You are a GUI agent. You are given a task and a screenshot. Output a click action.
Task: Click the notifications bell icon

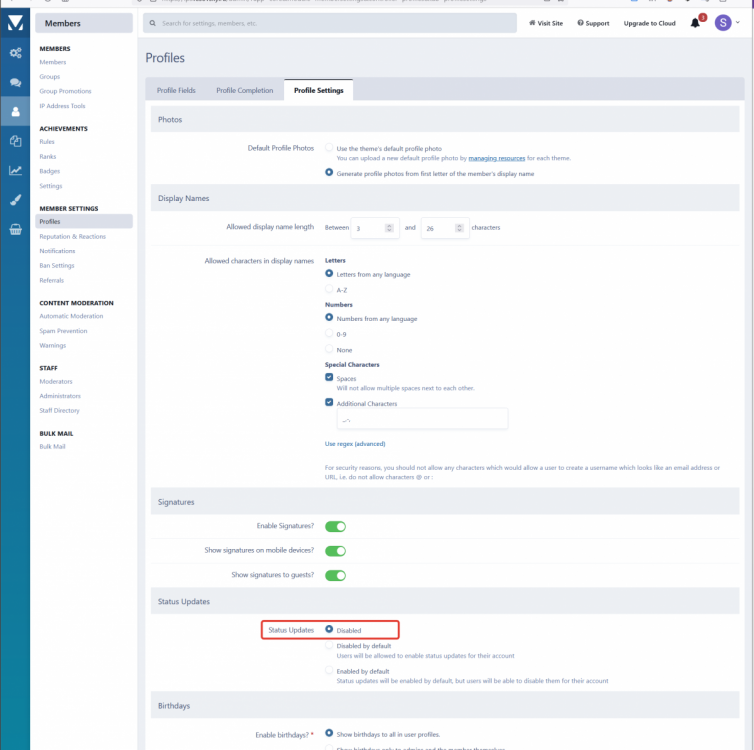[696, 23]
